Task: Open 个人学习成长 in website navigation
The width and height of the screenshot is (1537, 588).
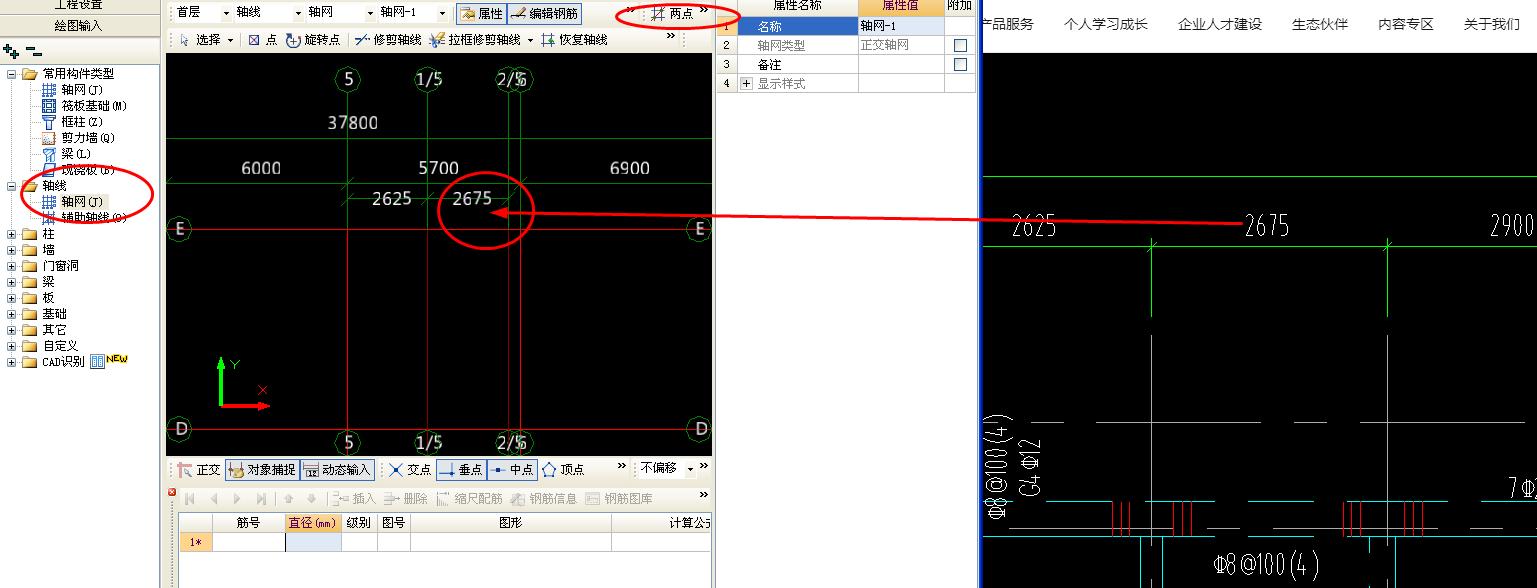Action: pyautogui.click(x=1106, y=24)
